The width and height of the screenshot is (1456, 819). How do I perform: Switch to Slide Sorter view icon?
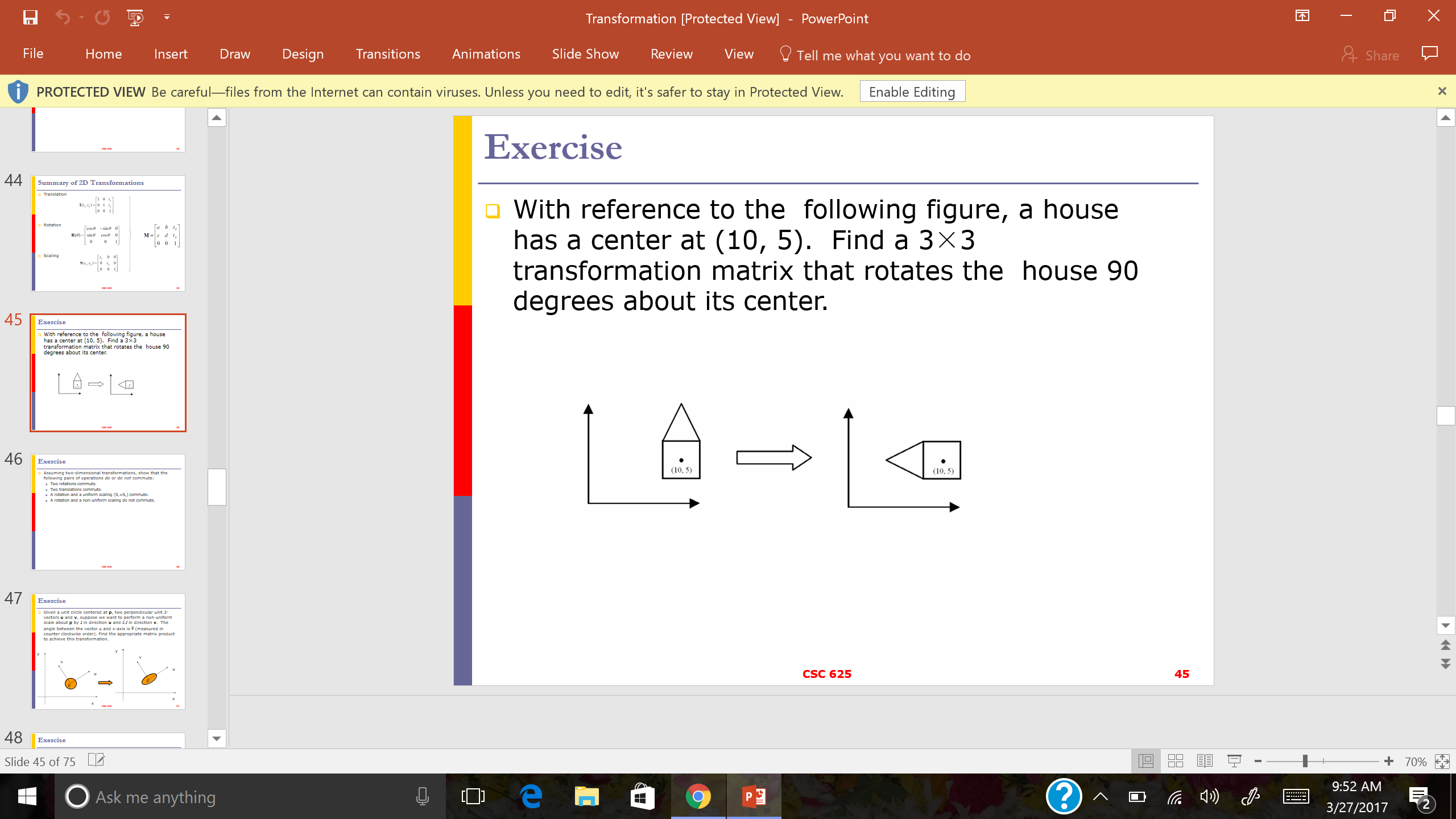(x=1175, y=761)
